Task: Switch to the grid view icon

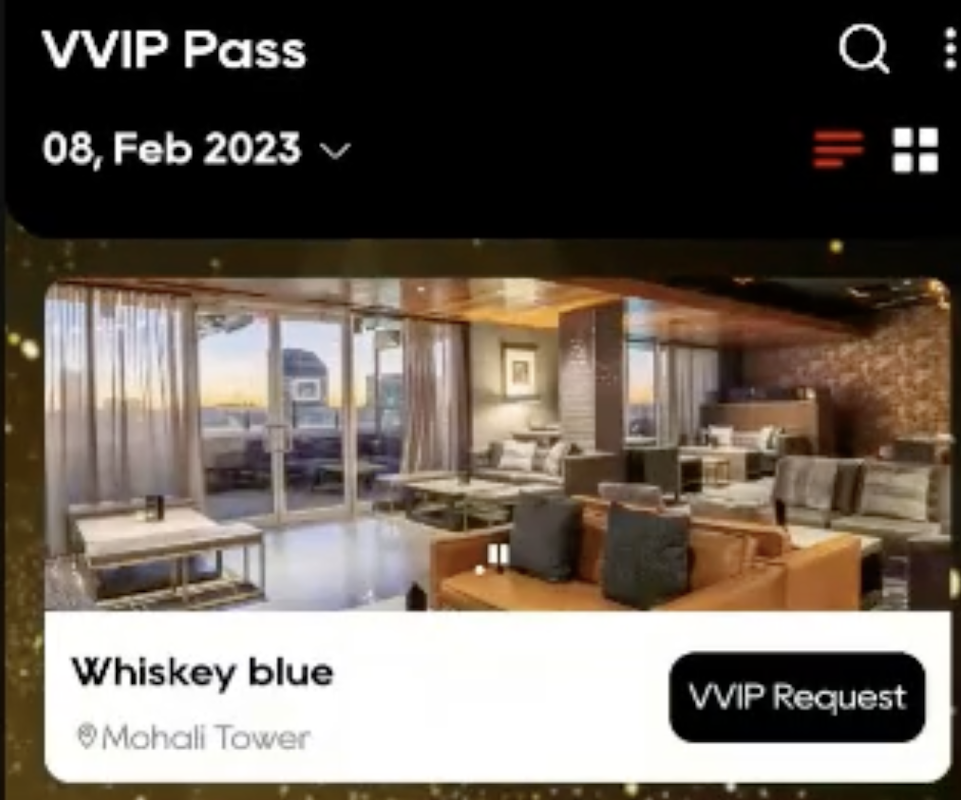Action: click(x=916, y=150)
